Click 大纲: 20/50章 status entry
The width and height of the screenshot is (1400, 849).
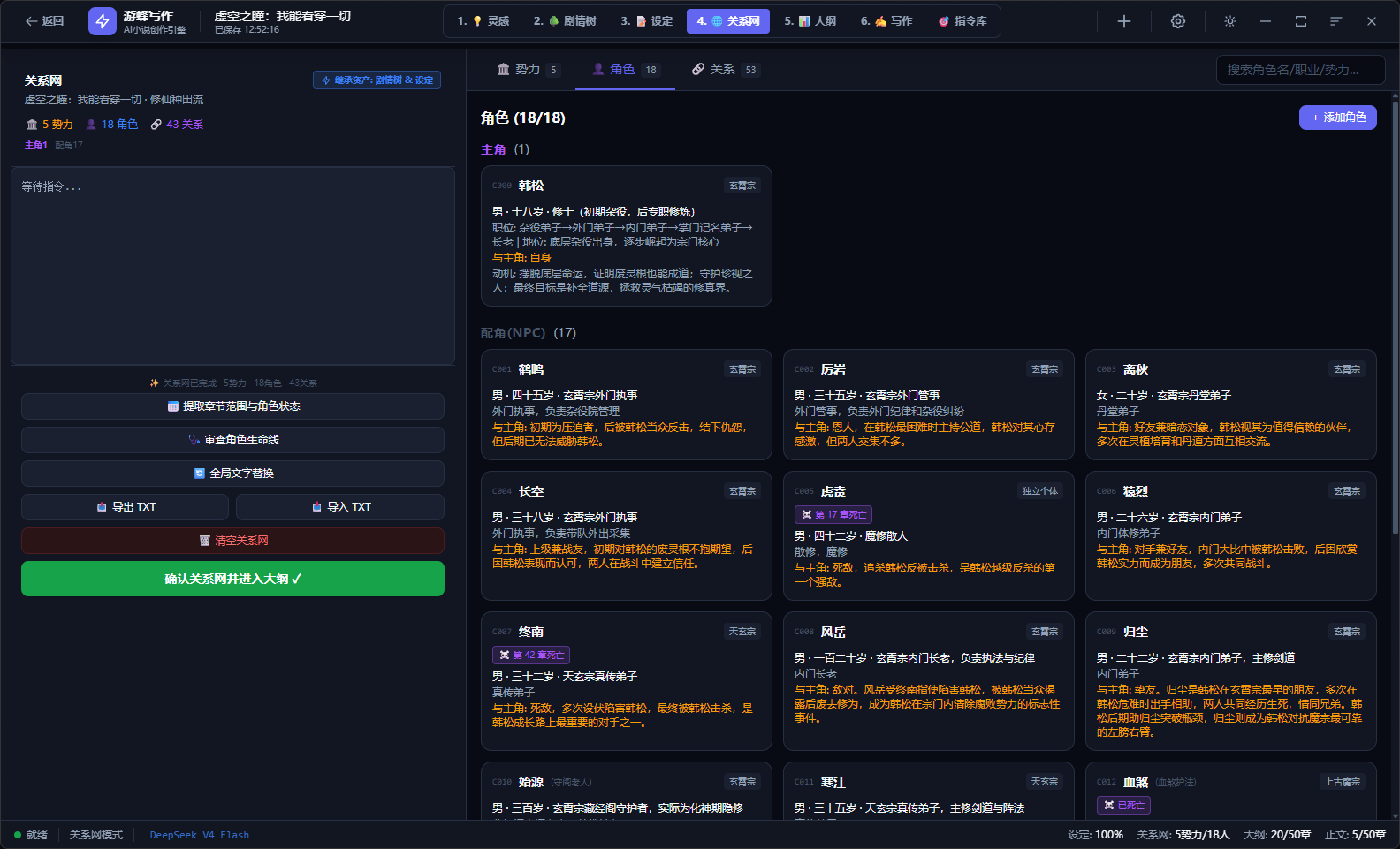tap(1277, 835)
